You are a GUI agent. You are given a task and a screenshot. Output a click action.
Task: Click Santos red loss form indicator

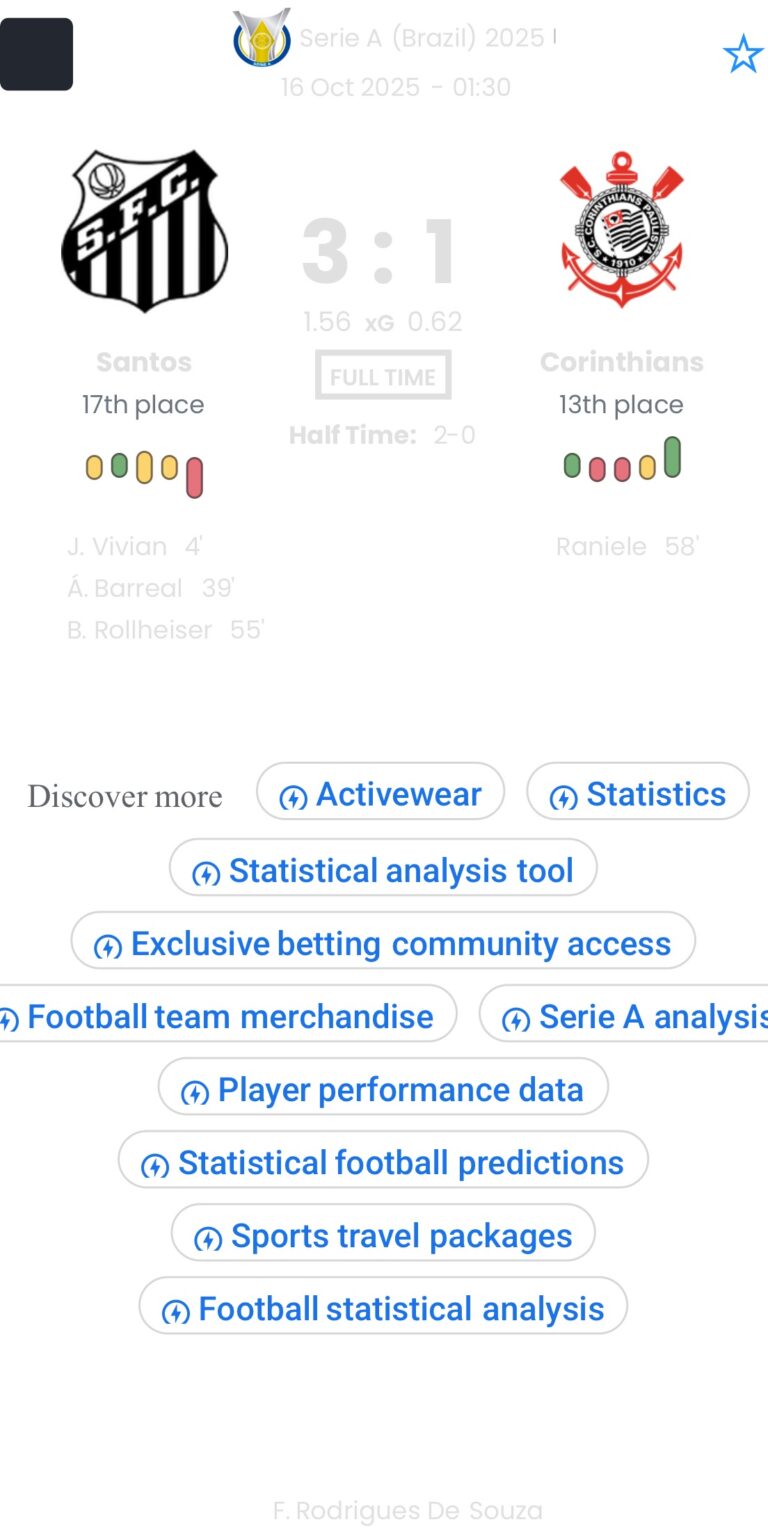[x=194, y=477]
